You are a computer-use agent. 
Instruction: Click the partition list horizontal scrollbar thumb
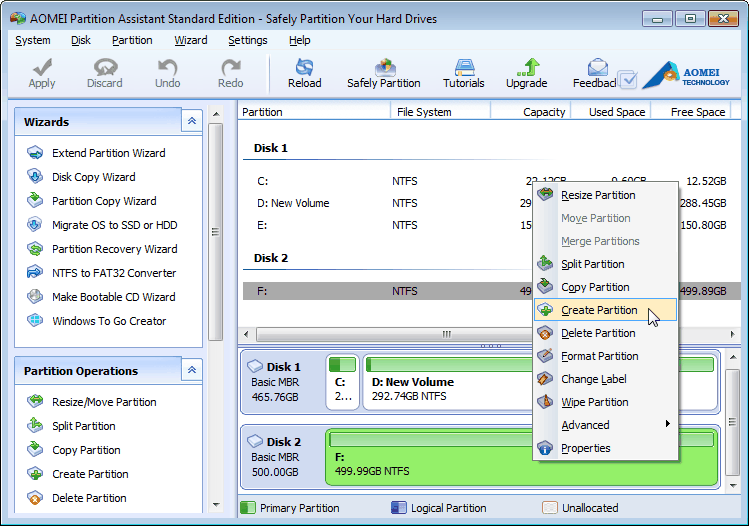pyautogui.click(x=446, y=334)
